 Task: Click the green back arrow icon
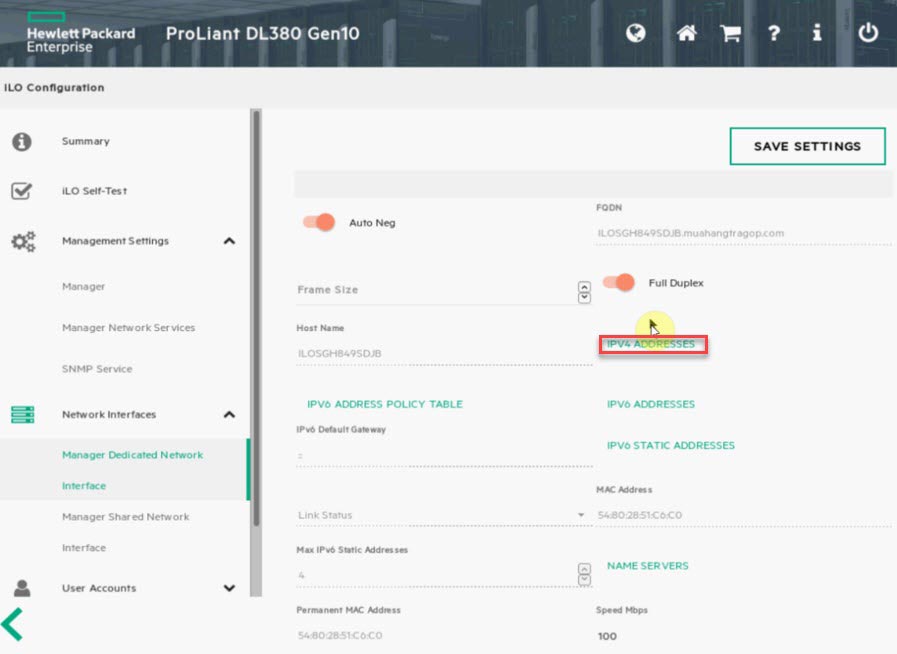pyautogui.click(x=13, y=623)
